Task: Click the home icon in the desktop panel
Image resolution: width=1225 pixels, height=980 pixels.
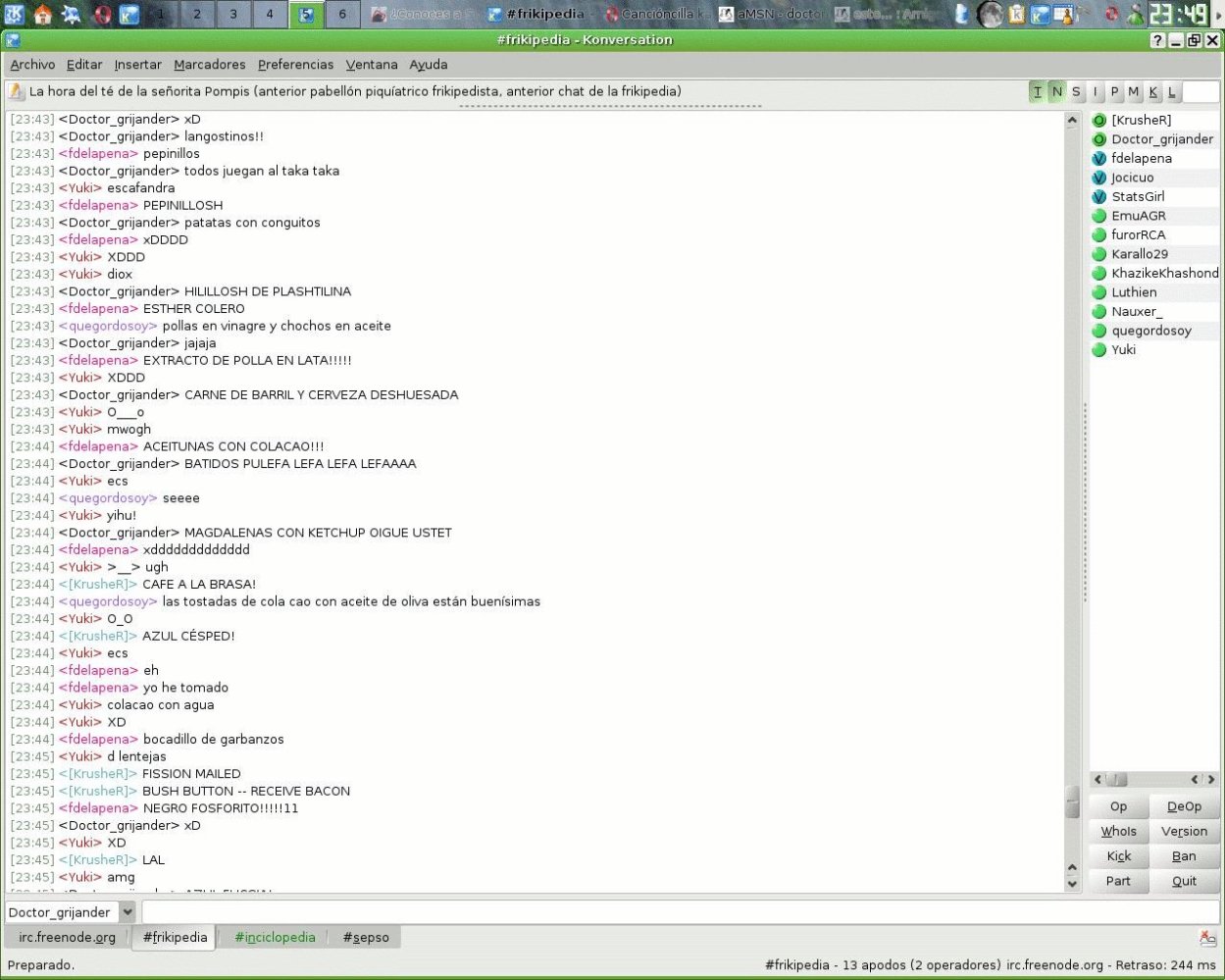Action: (x=43, y=14)
